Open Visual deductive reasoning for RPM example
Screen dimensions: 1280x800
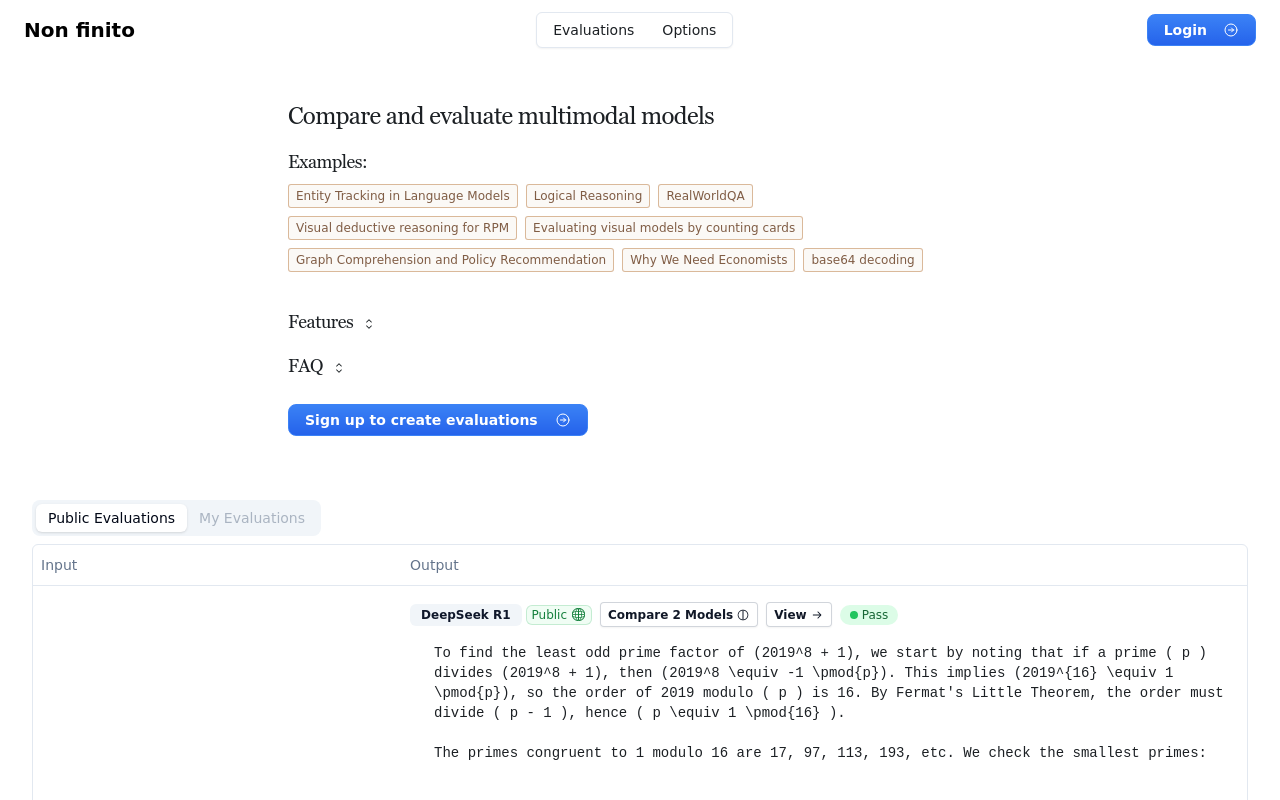(x=402, y=228)
